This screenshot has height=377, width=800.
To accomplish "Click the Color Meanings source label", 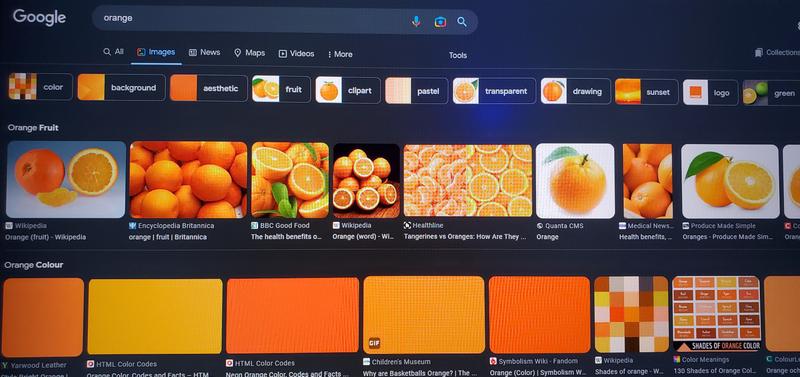I will click(702, 360).
